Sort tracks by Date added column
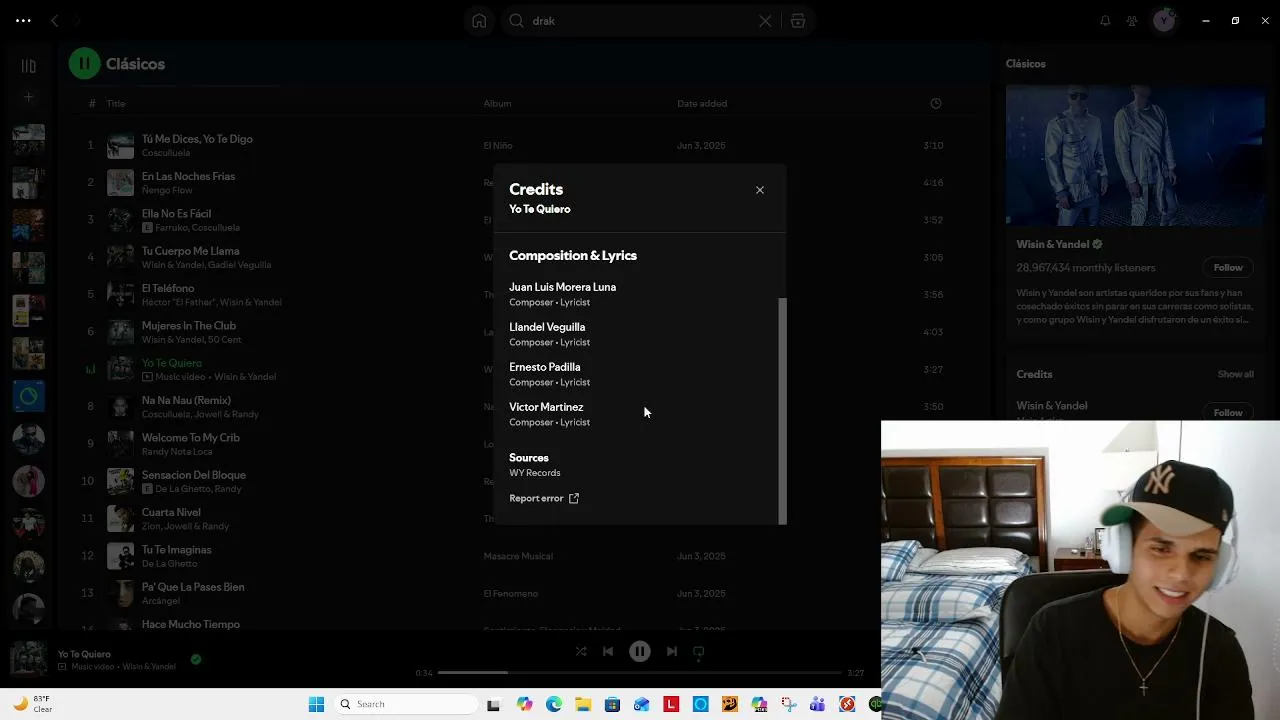The width and height of the screenshot is (1280, 720). click(x=702, y=104)
